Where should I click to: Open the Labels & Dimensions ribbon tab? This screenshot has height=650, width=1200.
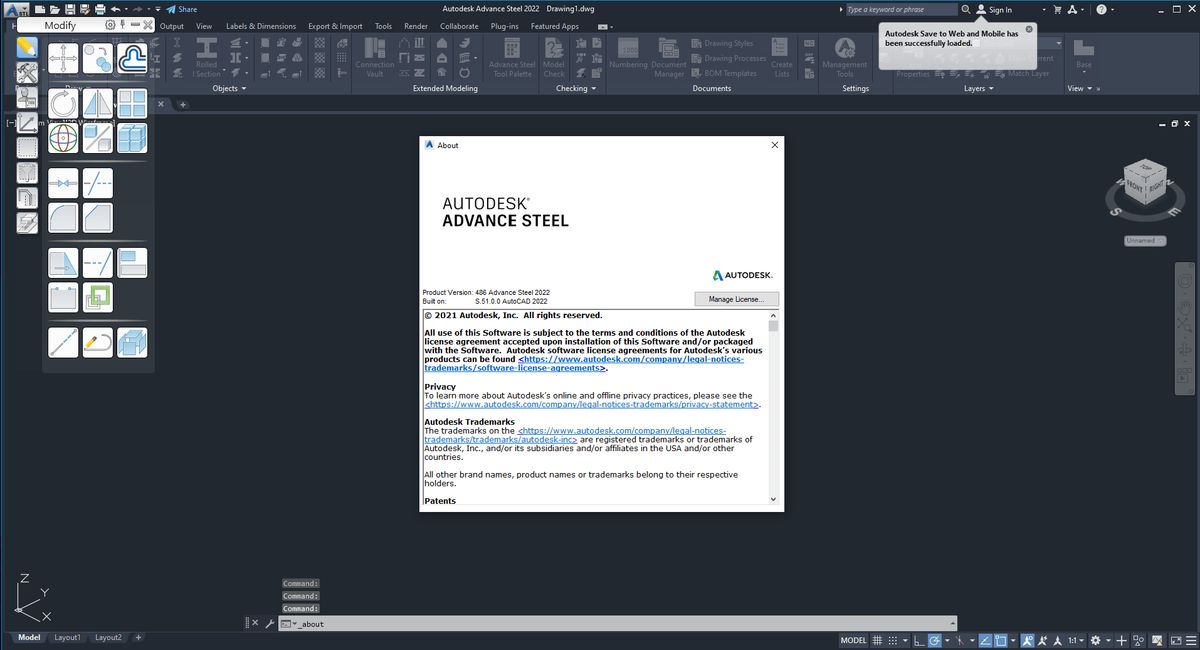coord(261,26)
